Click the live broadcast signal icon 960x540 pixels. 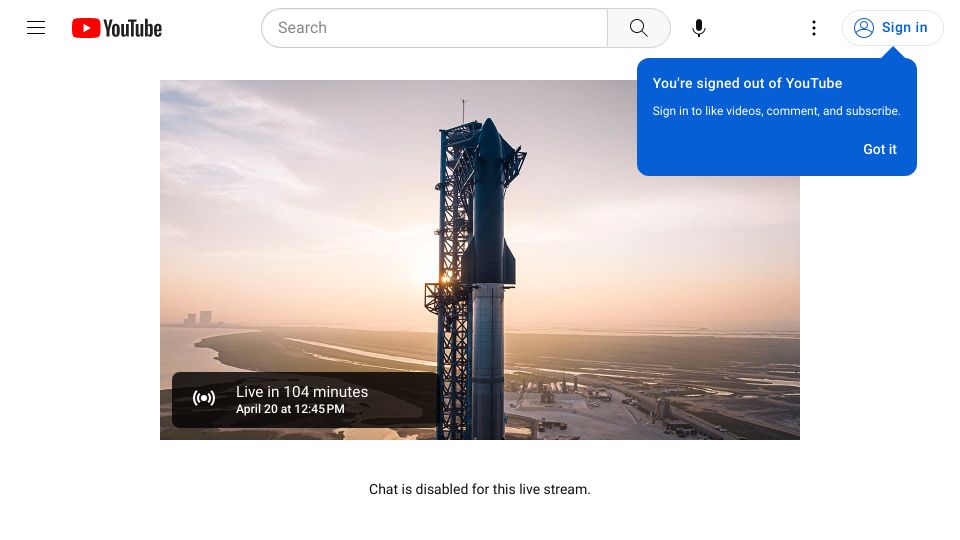pos(204,399)
